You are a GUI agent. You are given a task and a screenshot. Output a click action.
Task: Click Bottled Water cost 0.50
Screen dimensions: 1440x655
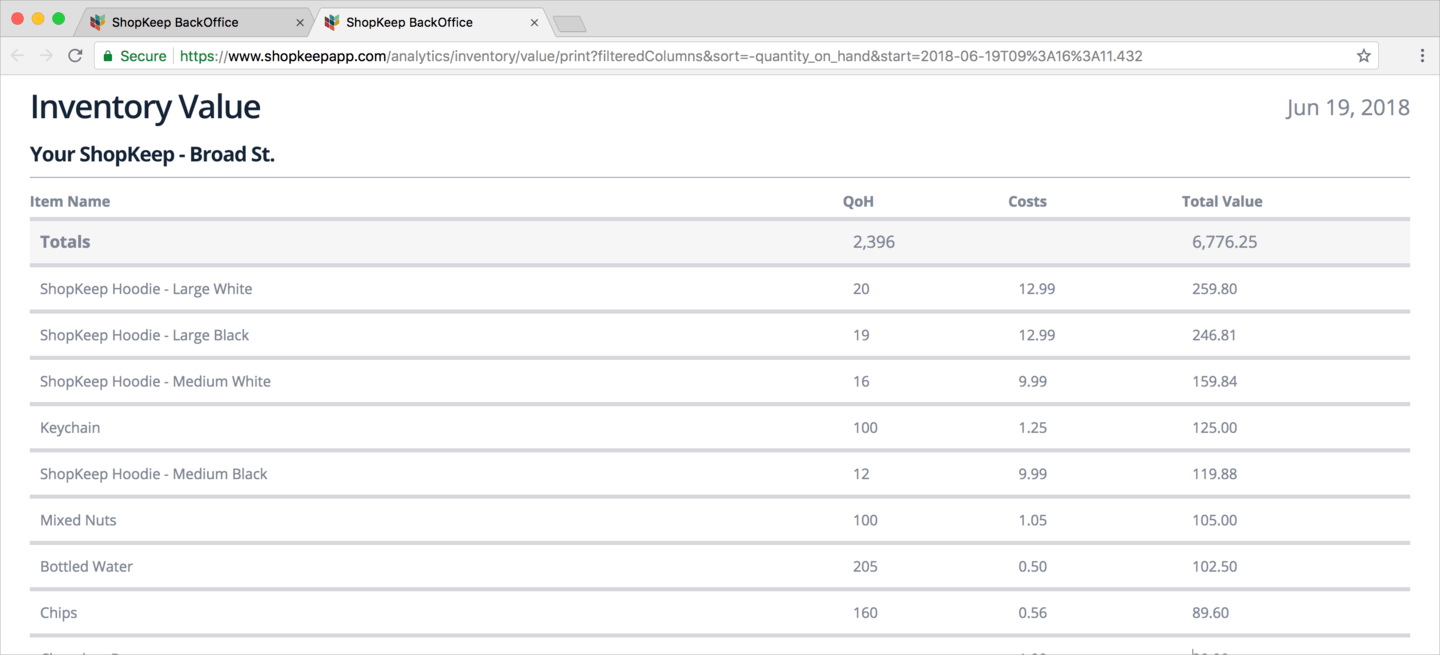[x=1033, y=566]
